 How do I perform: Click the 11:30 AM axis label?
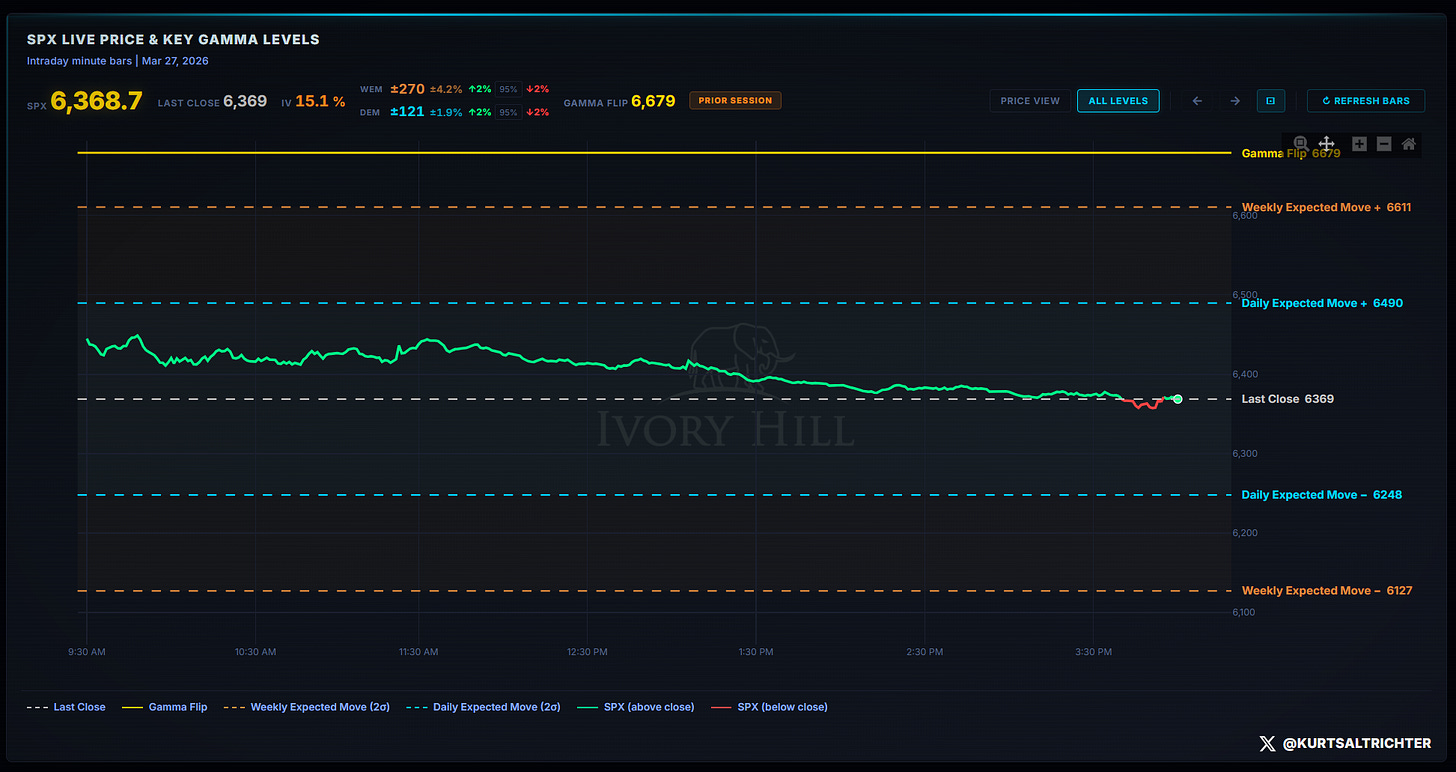tap(418, 652)
